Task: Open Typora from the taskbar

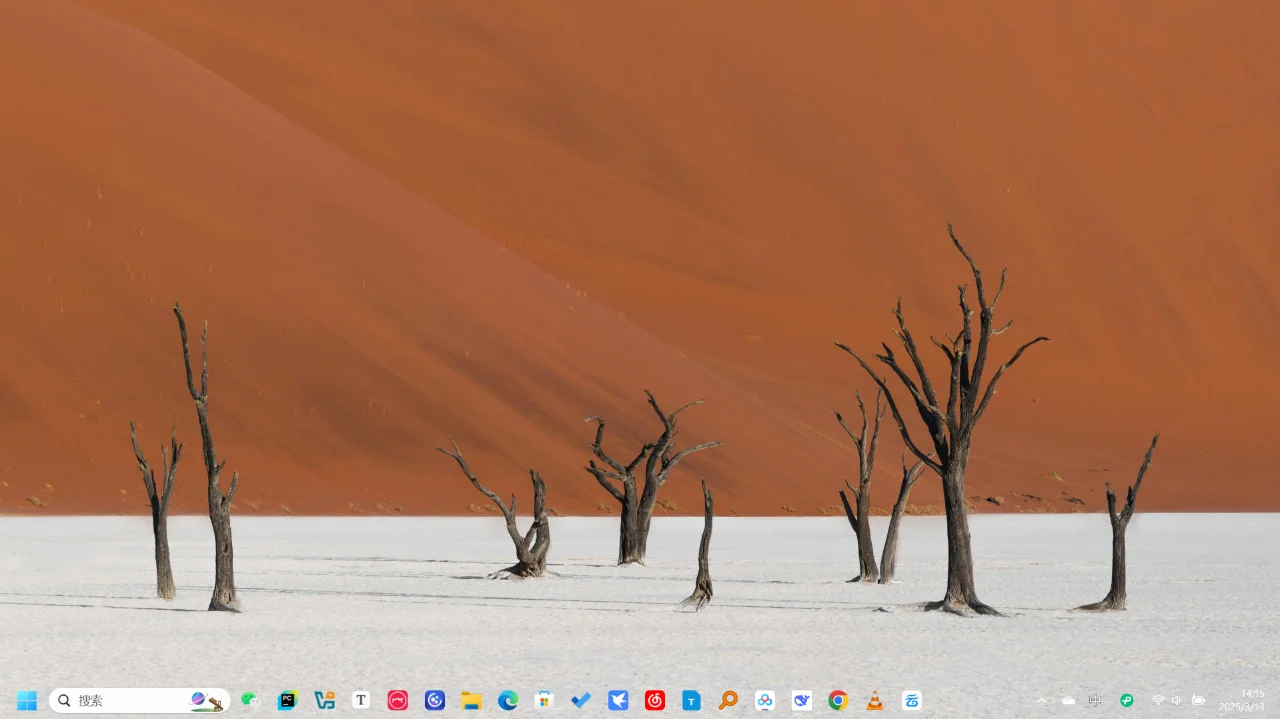Action: (361, 700)
